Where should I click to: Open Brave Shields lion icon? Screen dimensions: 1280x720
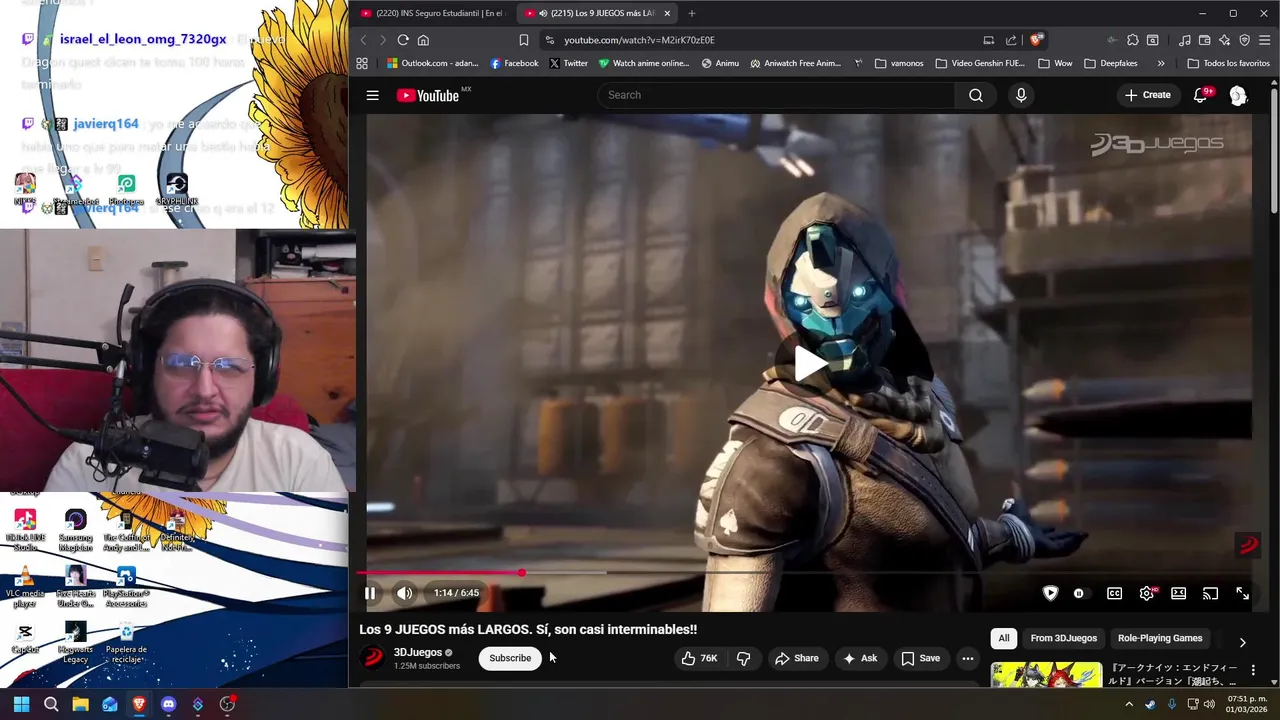click(1036, 40)
